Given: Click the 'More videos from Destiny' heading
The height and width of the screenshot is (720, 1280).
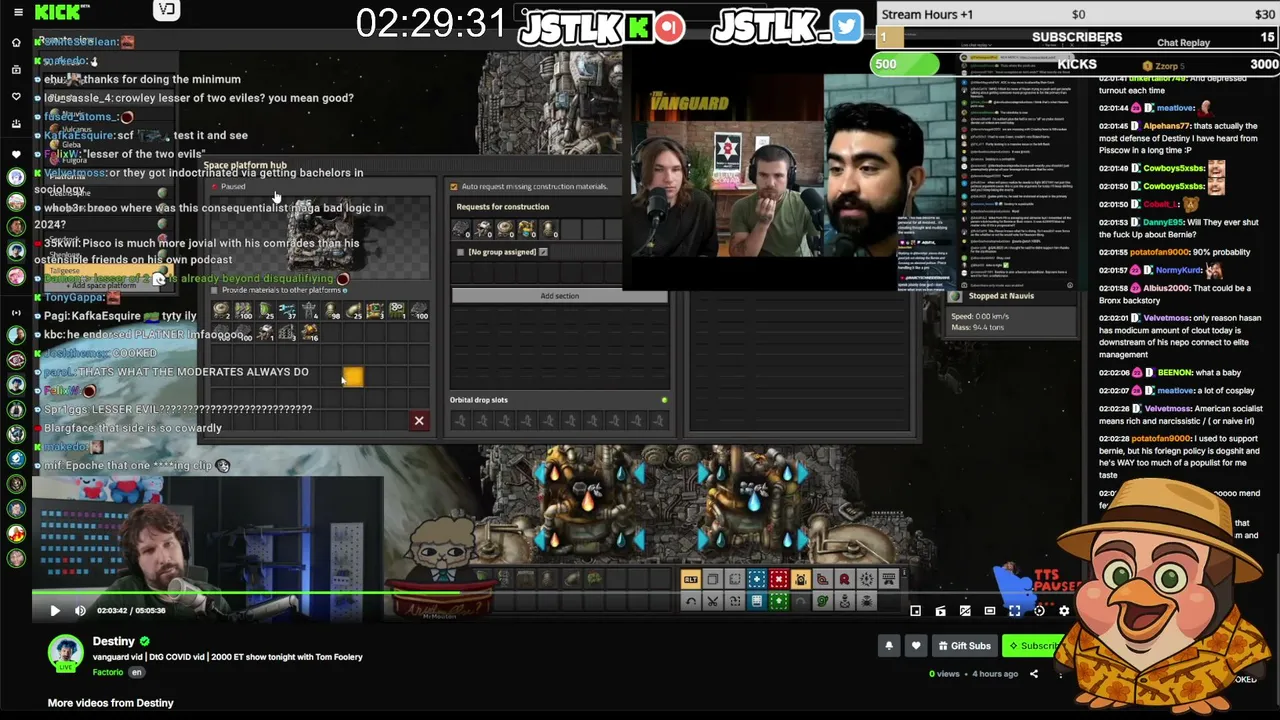Looking at the screenshot, I should click(110, 703).
